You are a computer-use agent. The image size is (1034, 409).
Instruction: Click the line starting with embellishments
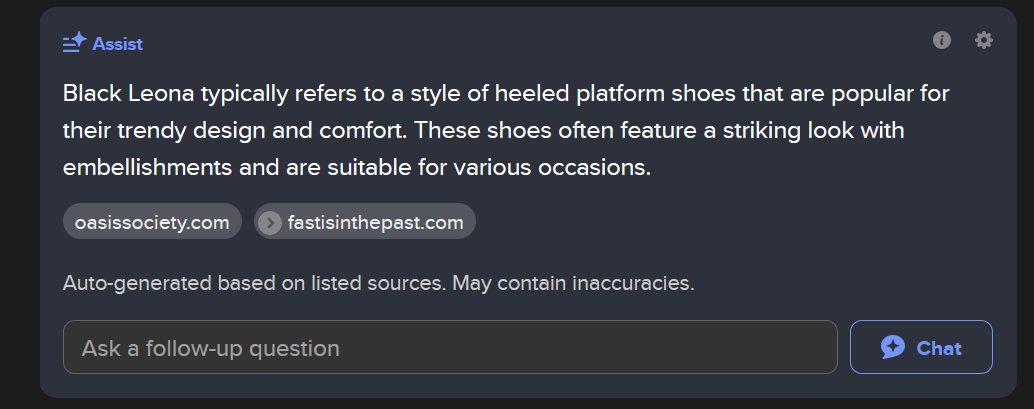click(x=357, y=168)
